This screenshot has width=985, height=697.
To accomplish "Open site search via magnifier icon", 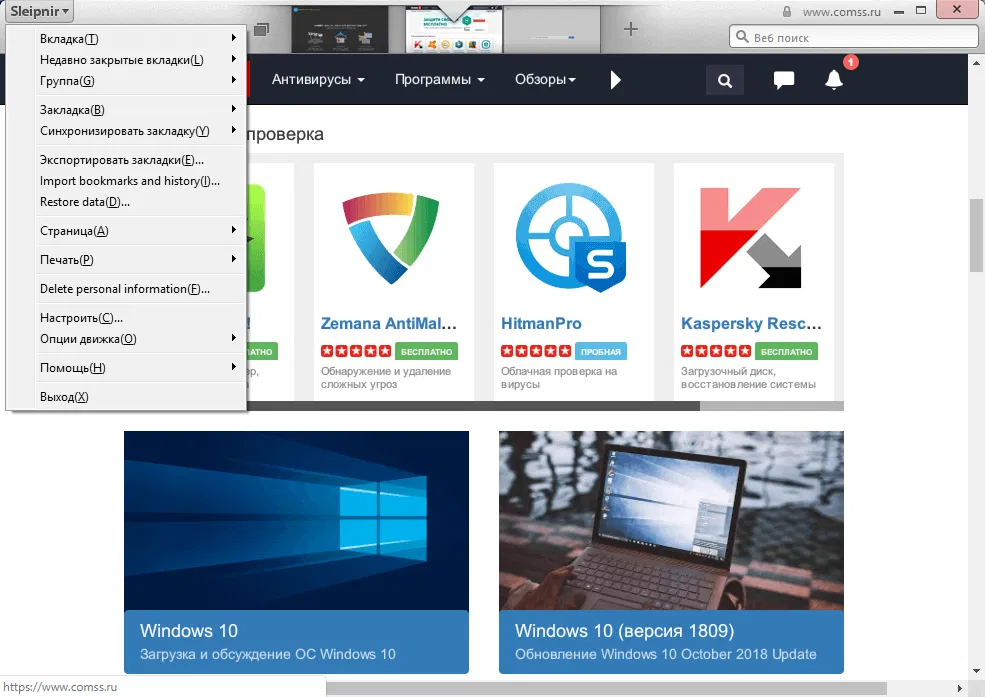I will 725,80.
